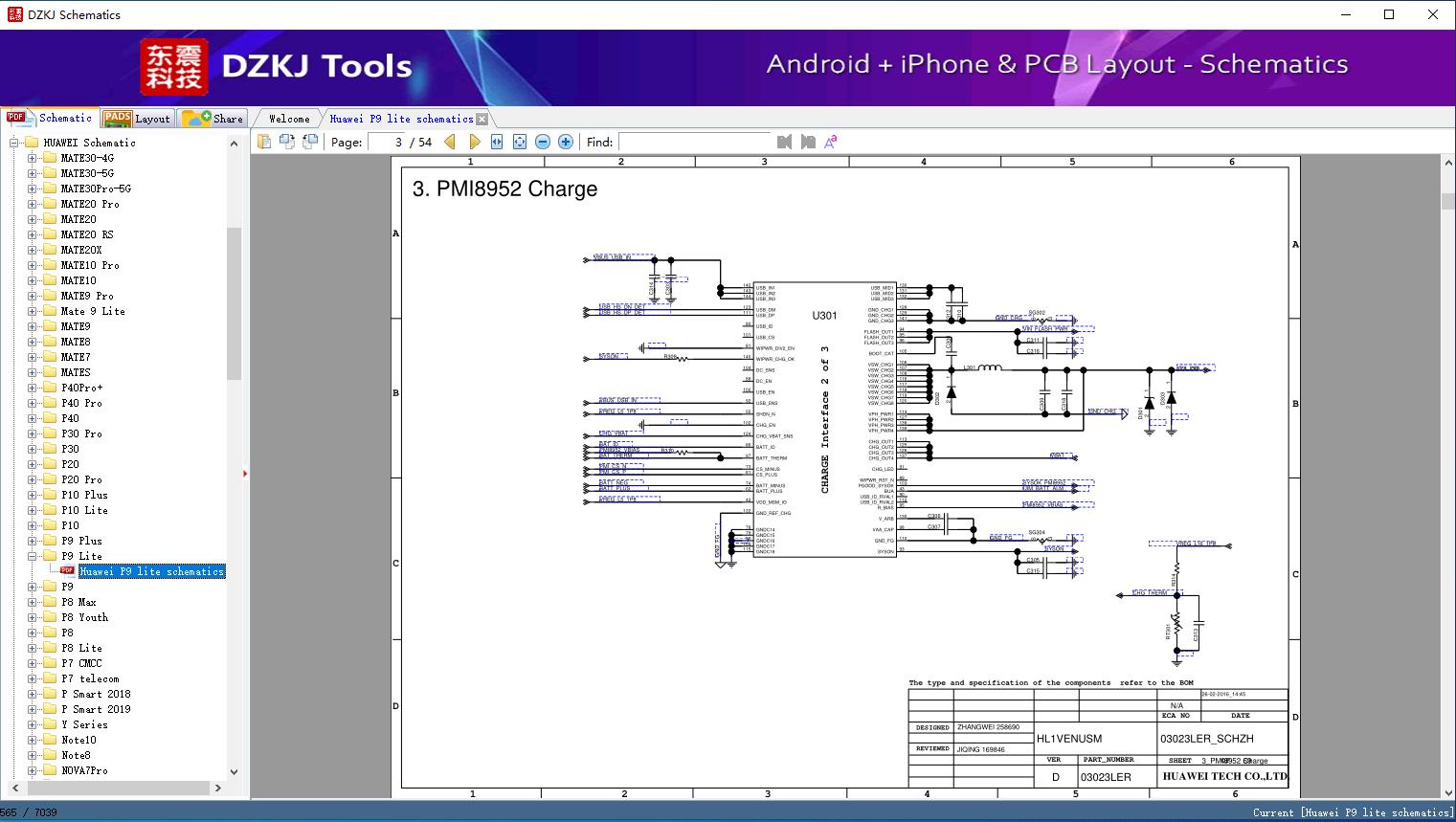
Task: Expand the MATE10 folder
Action: (32, 280)
